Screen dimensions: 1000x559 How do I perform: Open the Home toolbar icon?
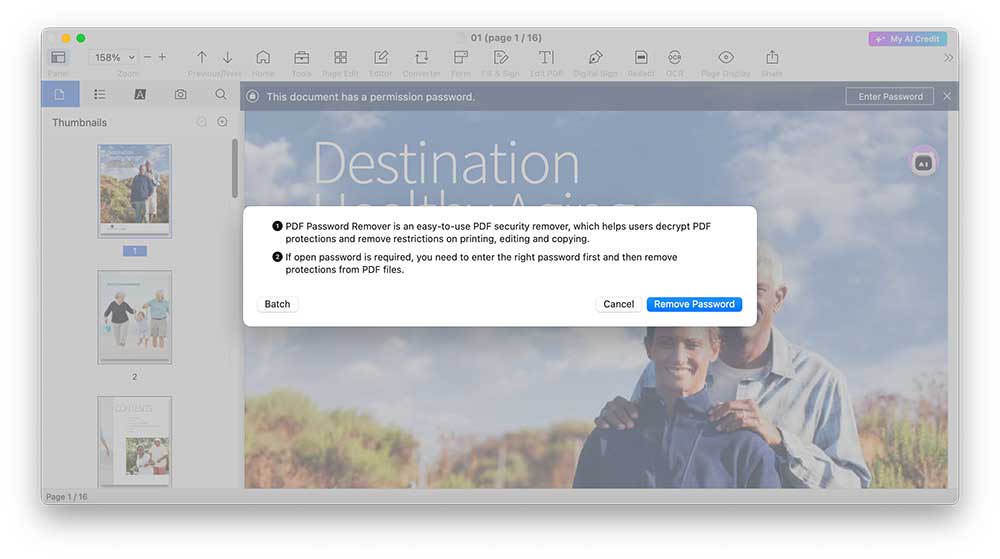[263, 57]
